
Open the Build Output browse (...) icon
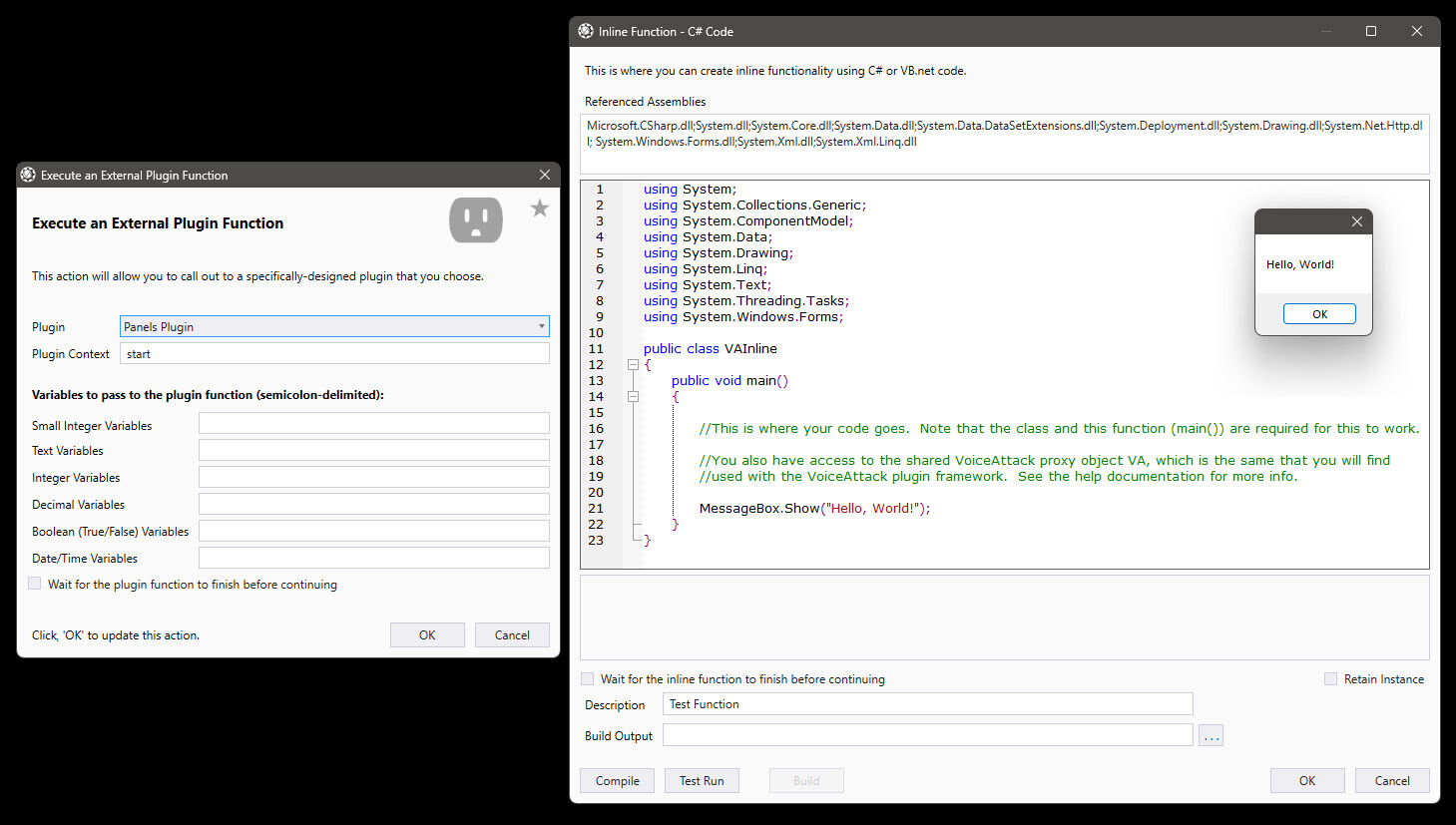click(1211, 735)
